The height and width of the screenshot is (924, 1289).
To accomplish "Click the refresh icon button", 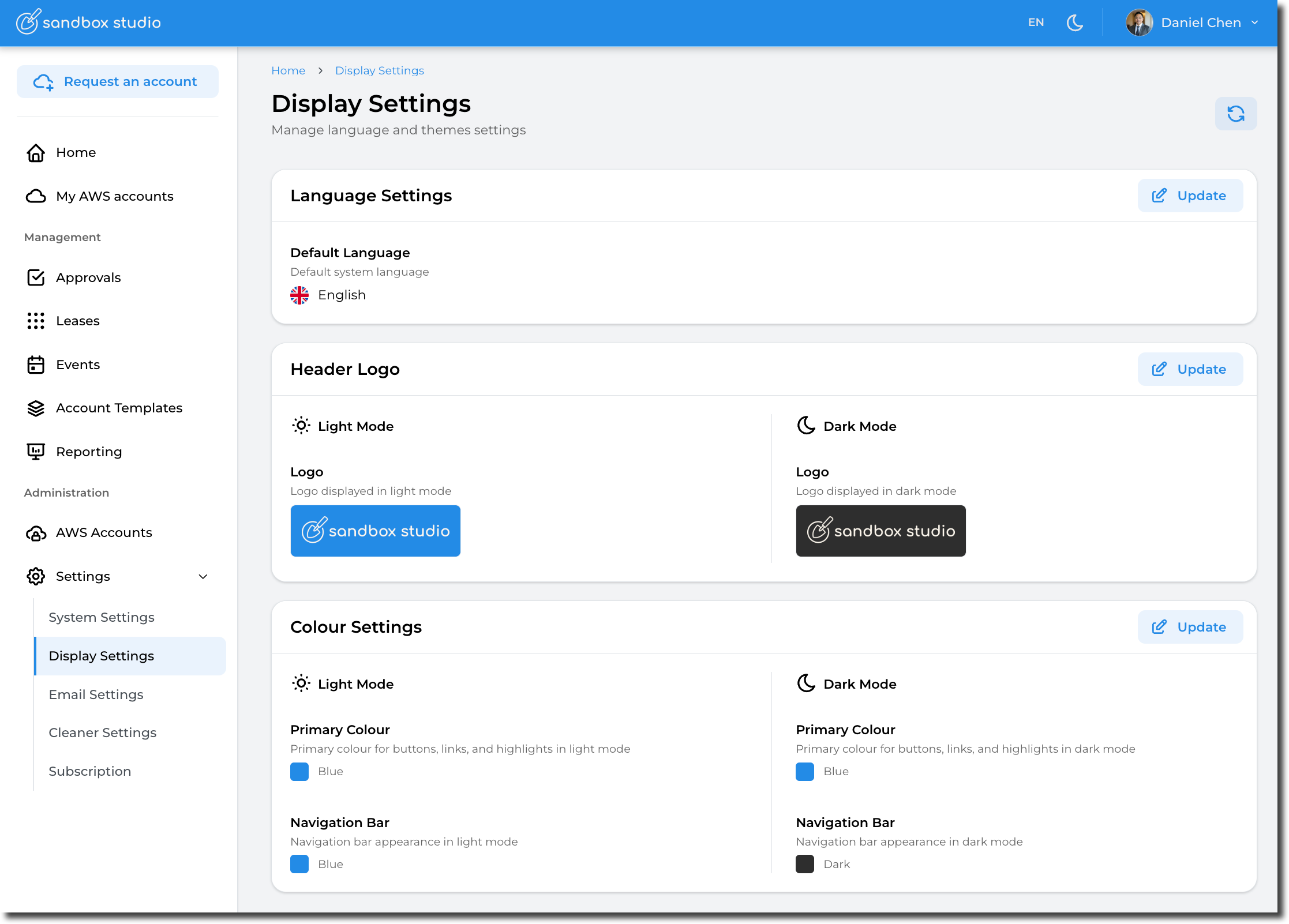I will point(1235,114).
